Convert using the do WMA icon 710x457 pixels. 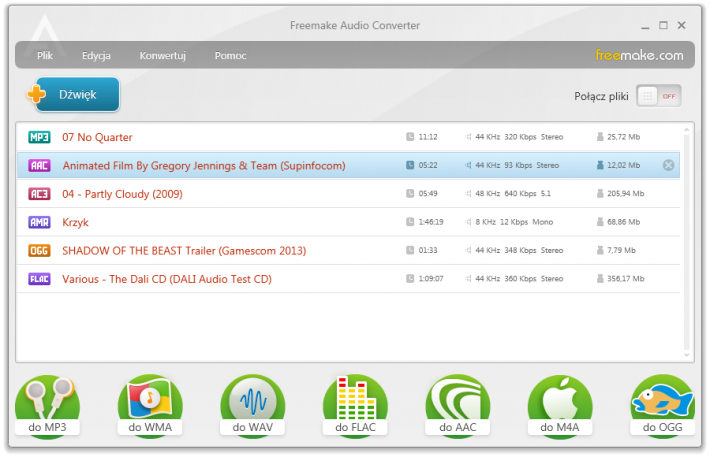[150, 406]
